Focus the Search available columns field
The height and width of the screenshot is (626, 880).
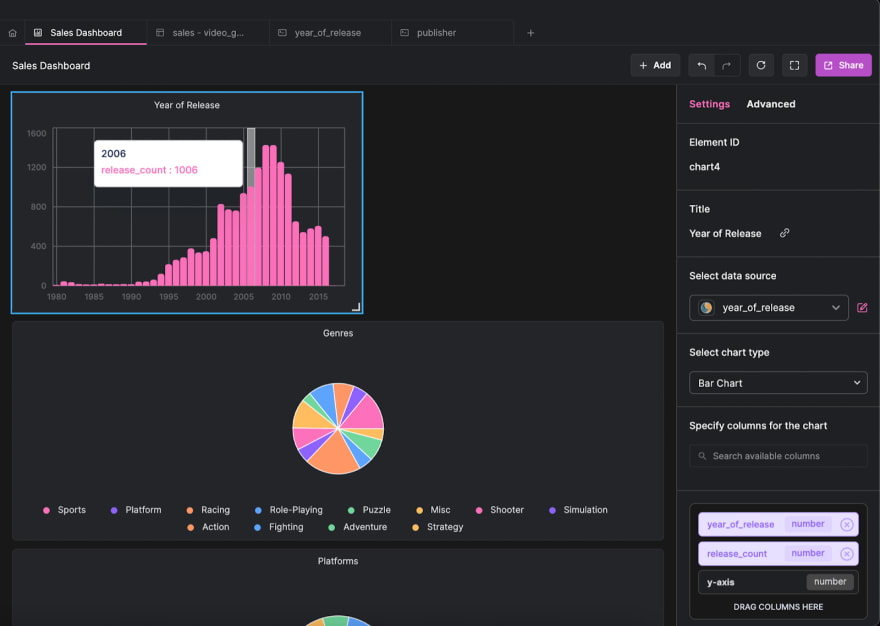coord(778,456)
